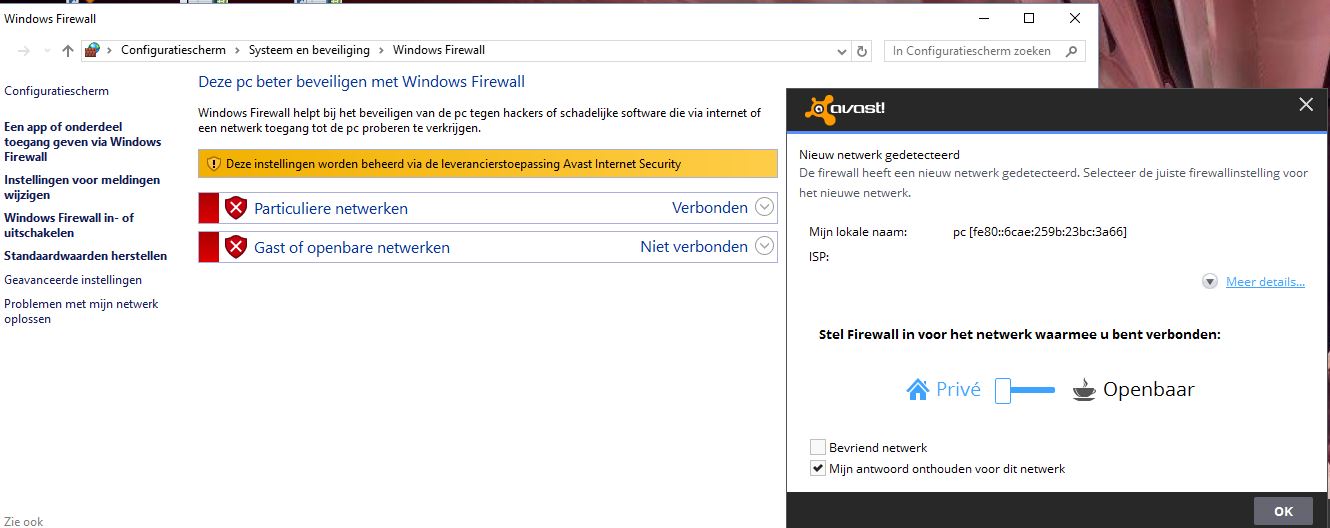
Task: Open Configuratiescherm link in left sidebar
Action: click(x=57, y=91)
